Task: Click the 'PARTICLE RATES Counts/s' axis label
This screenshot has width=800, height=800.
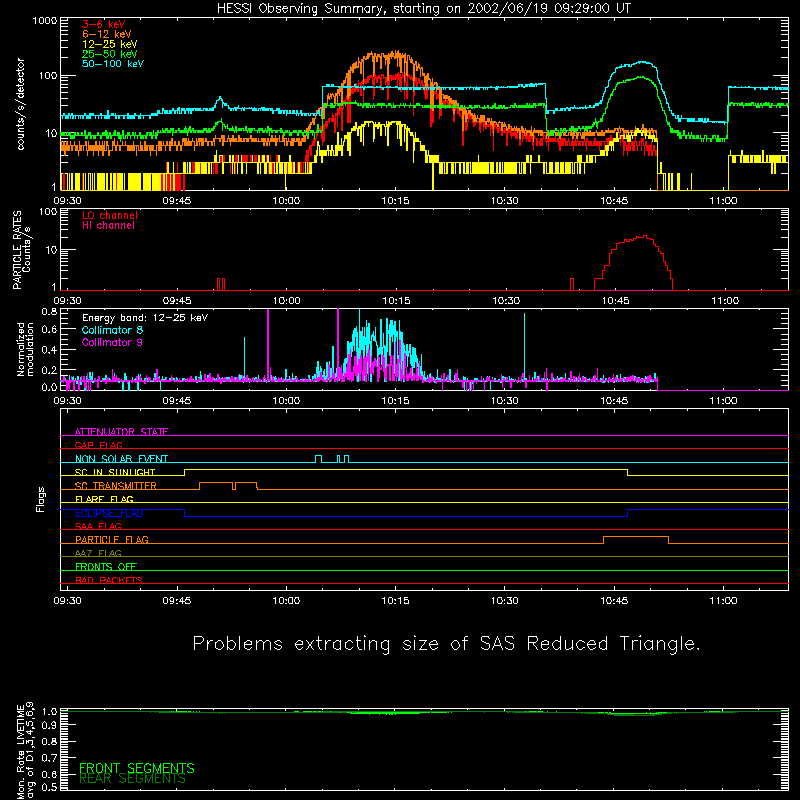Action: 21,250
